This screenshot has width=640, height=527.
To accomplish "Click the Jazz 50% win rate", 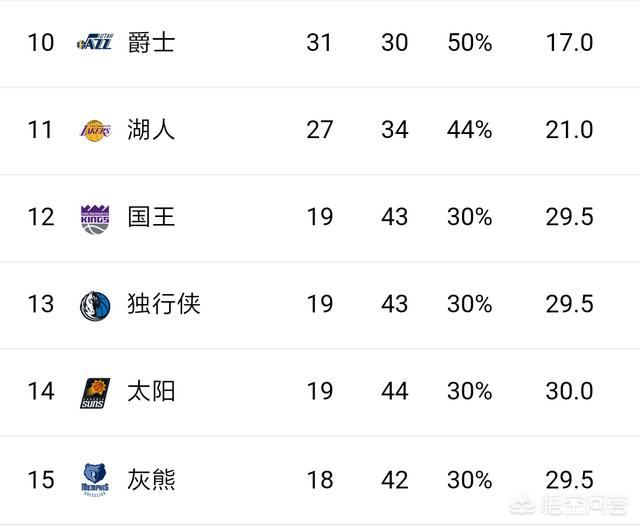I will coord(469,43).
